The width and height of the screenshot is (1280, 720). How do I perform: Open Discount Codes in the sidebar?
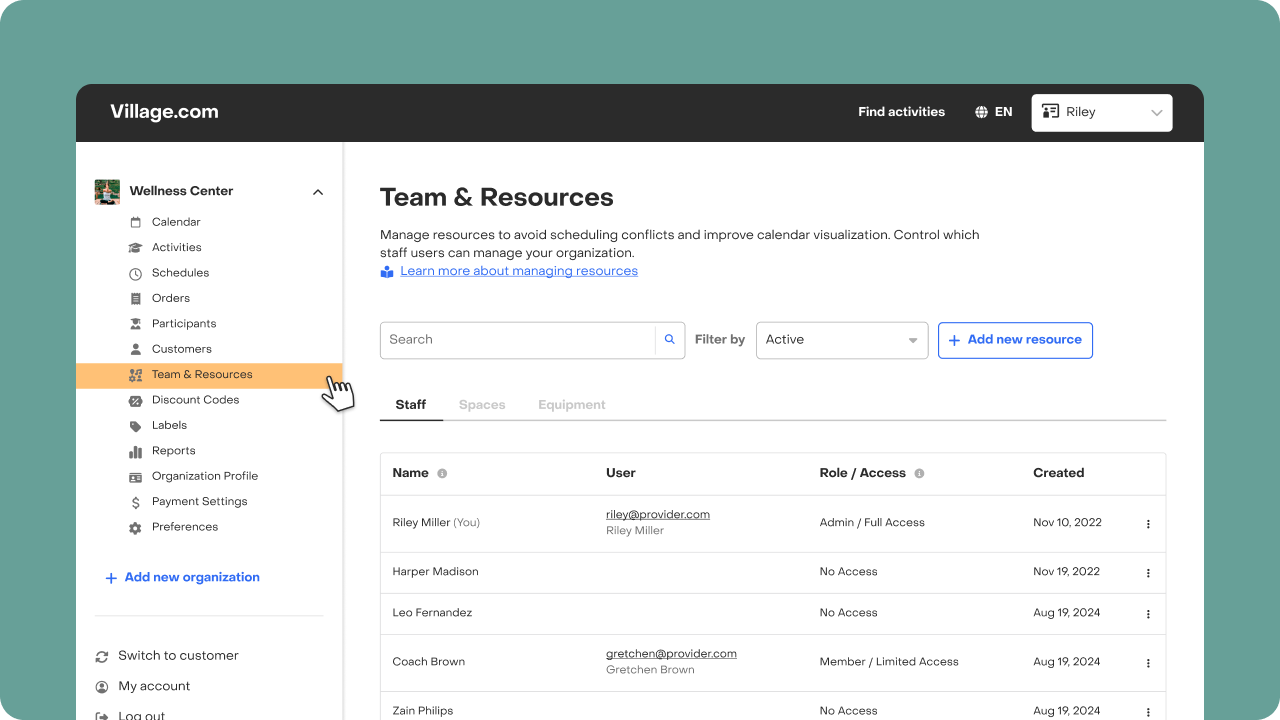[x=196, y=400]
